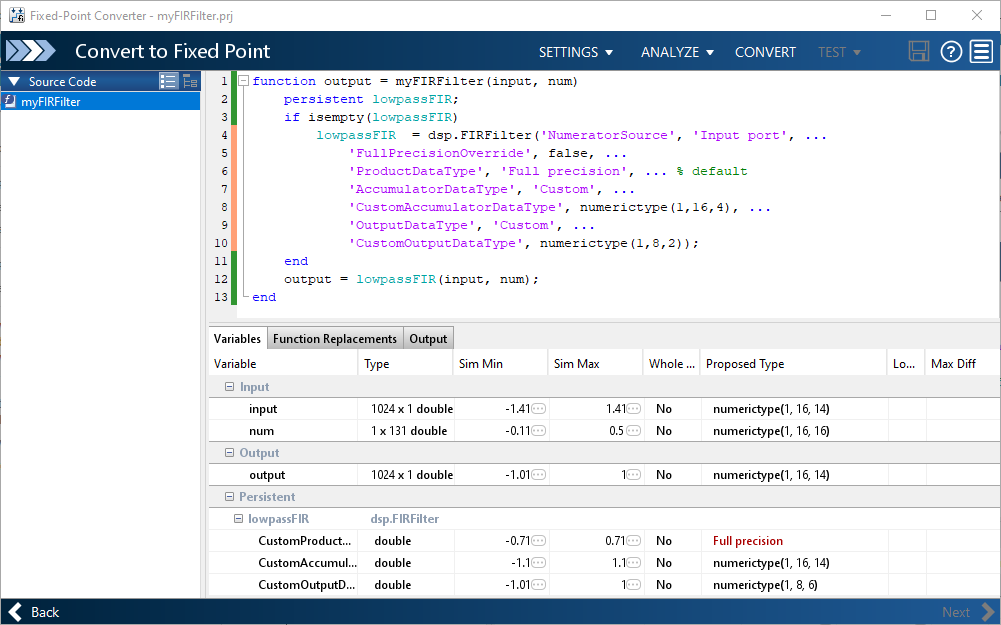Switch to the Function Replacements tab

click(335, 338)
